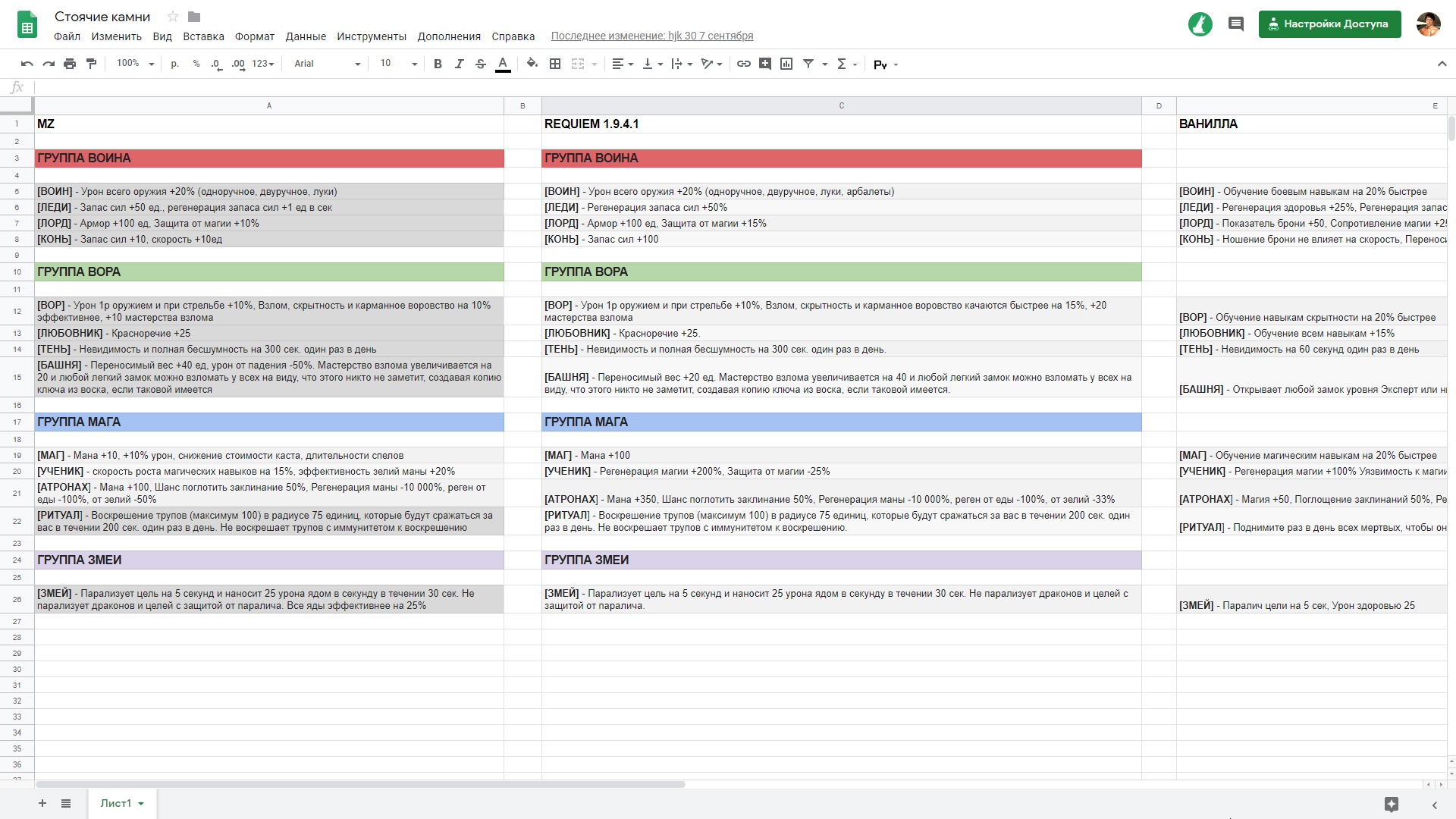Open the Формат menu

[x=254, y=36]
